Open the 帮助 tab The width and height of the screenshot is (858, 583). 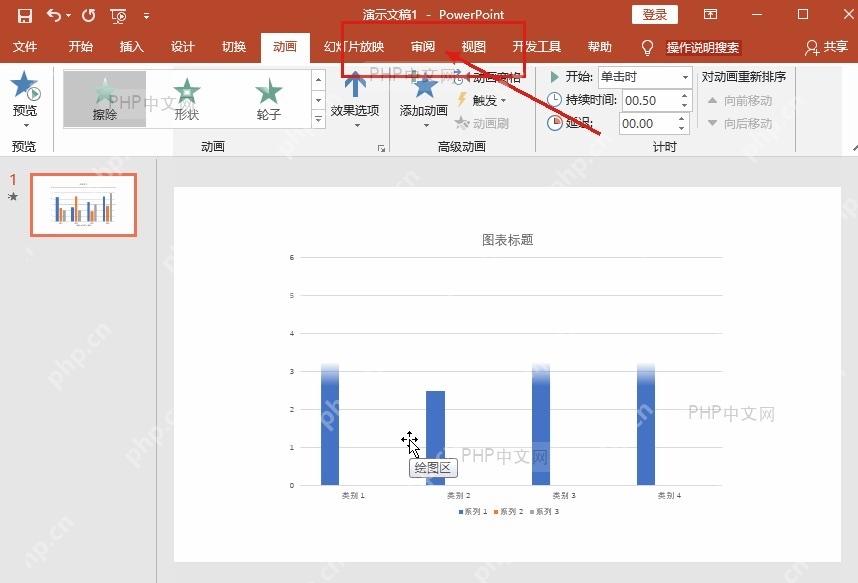click(x=599, y=47)
